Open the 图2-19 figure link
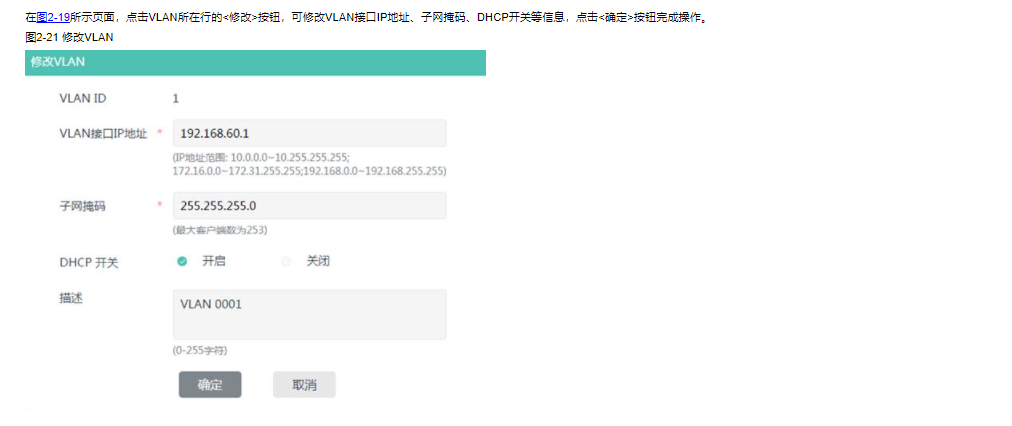 [53, 18]
